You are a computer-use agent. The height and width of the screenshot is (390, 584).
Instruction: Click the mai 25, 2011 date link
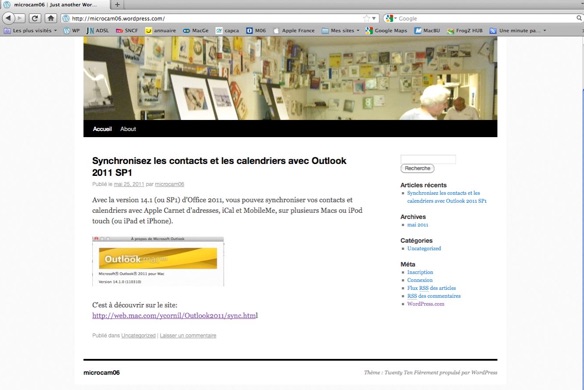[x=129, y=184]
